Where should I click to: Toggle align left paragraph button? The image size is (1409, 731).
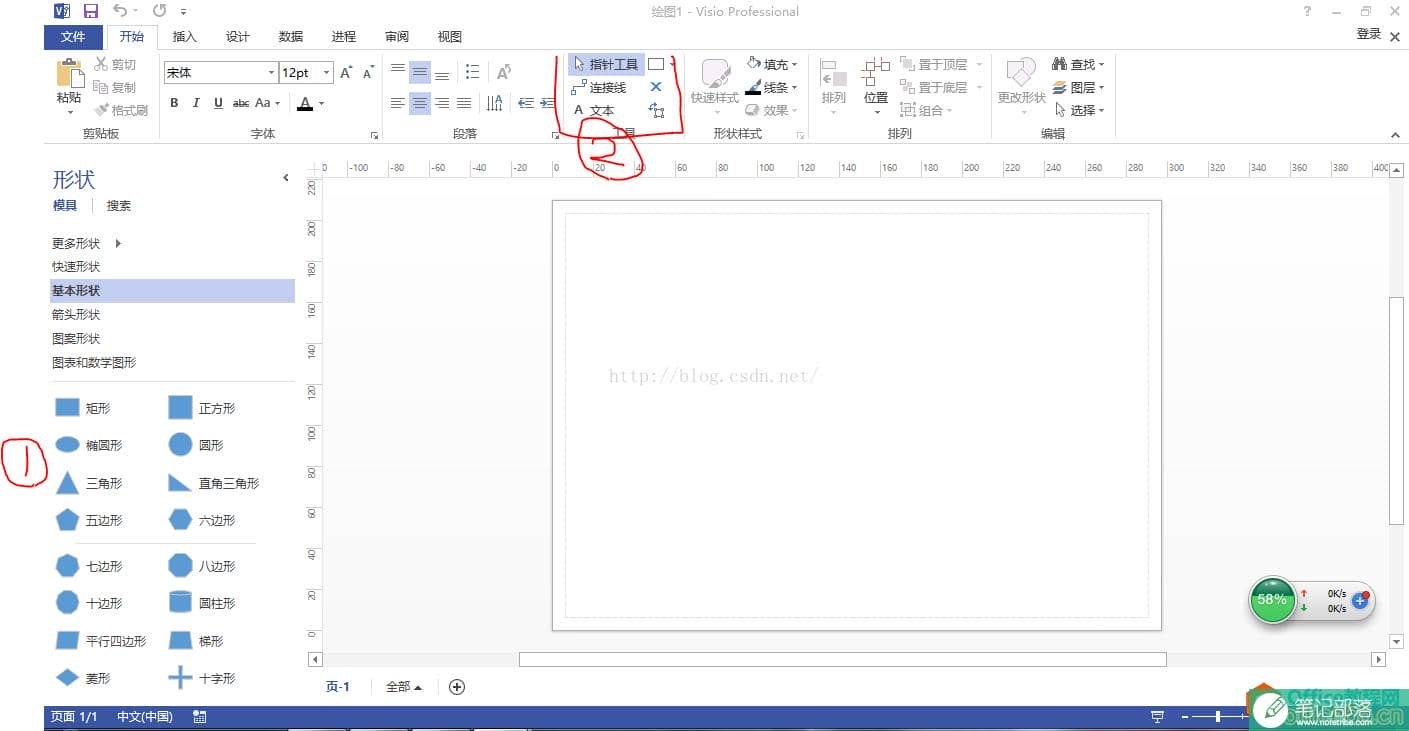click(398, 103)
